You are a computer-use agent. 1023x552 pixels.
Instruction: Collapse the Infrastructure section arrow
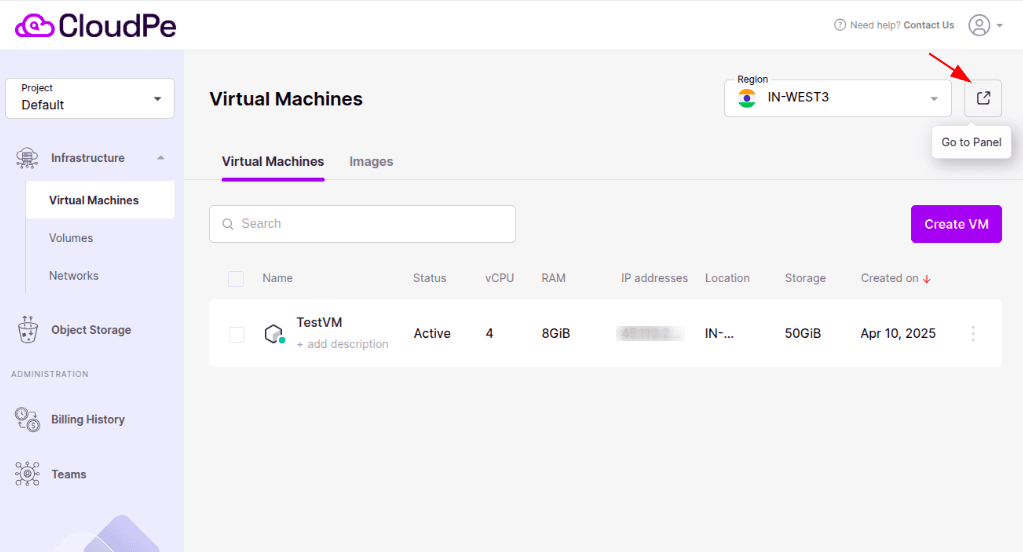(160, 158)
